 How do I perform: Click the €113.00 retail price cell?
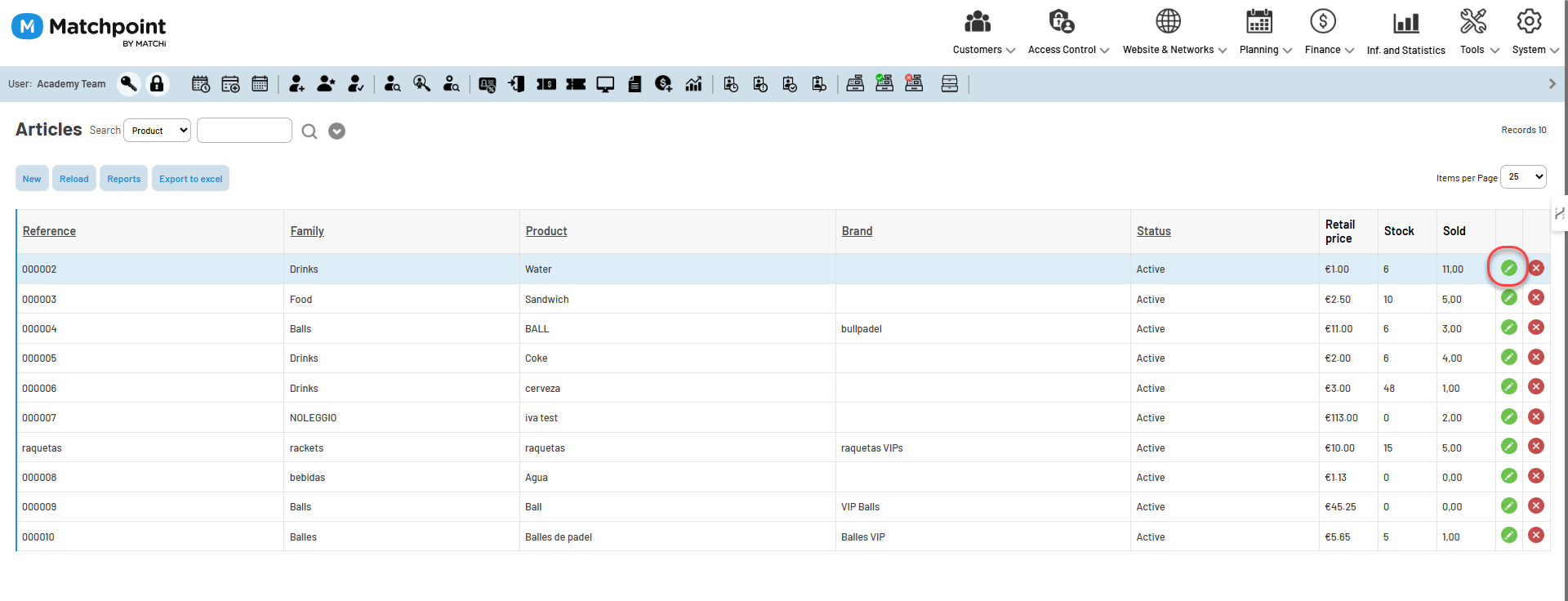[1348, 417]
